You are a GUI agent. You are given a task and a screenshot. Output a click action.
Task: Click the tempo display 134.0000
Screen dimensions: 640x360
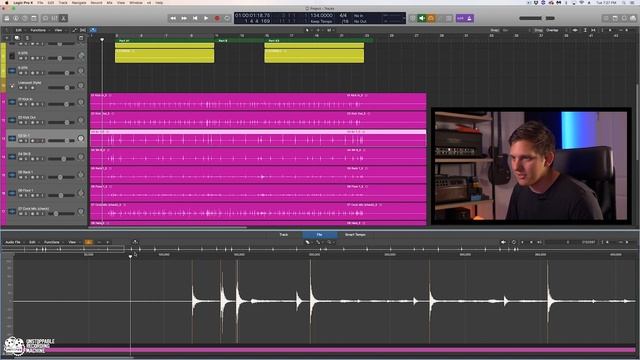click(x=322, y=16)
